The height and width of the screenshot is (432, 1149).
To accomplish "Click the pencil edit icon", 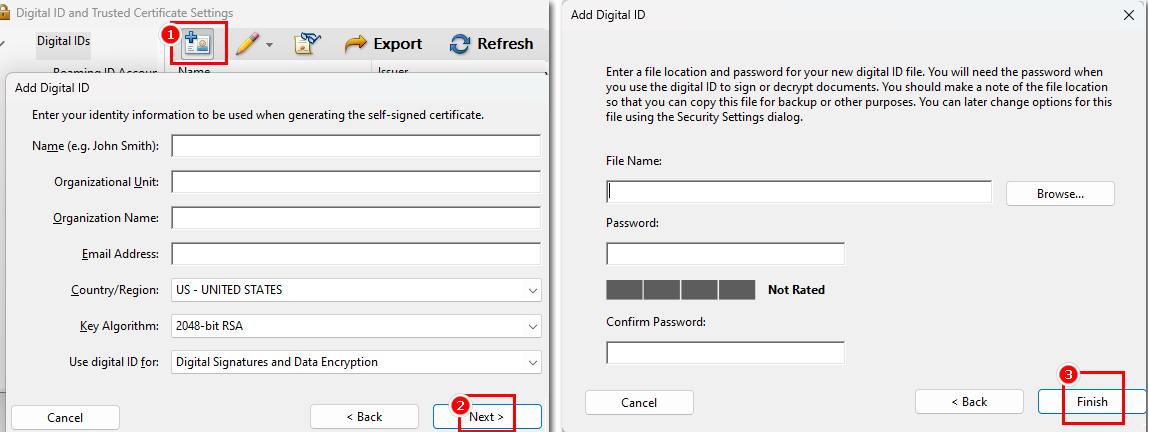I will click(248, 44).
